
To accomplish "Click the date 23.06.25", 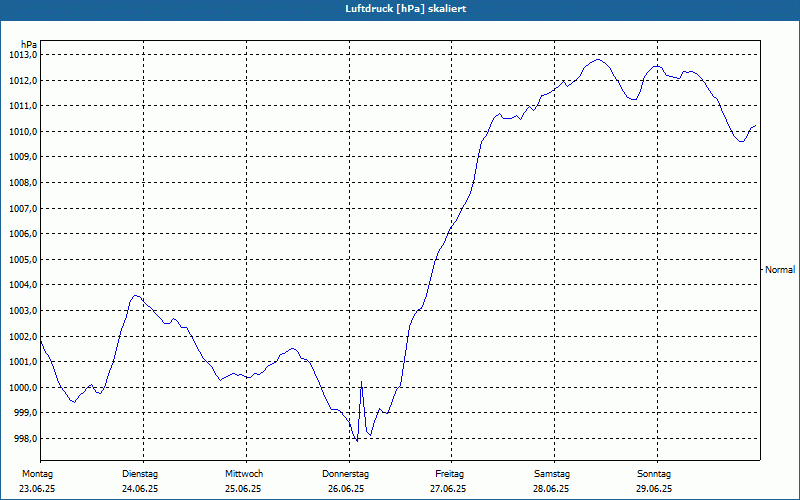I will (x=37, y=489).
